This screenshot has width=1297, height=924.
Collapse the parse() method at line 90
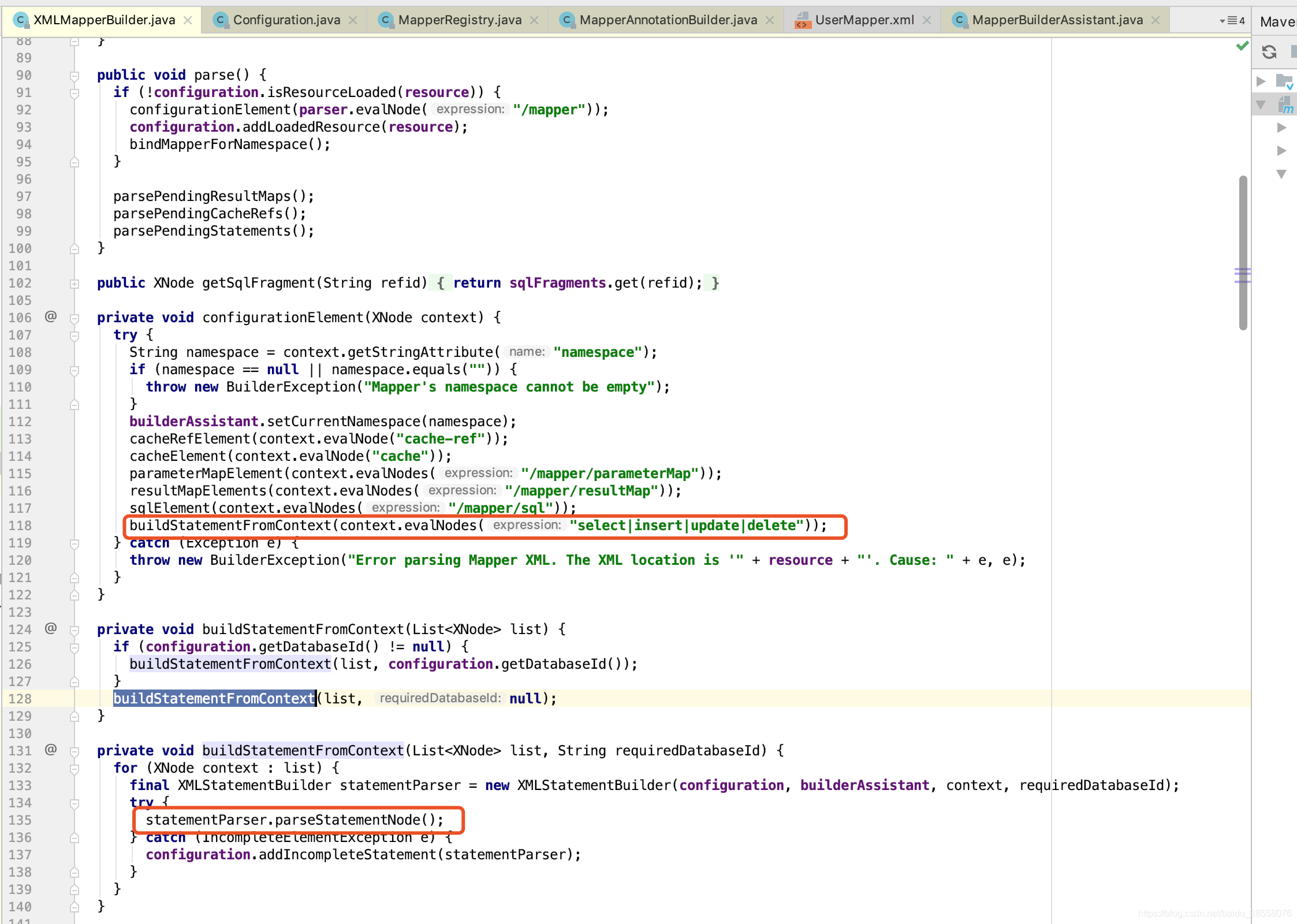point(74,76)
